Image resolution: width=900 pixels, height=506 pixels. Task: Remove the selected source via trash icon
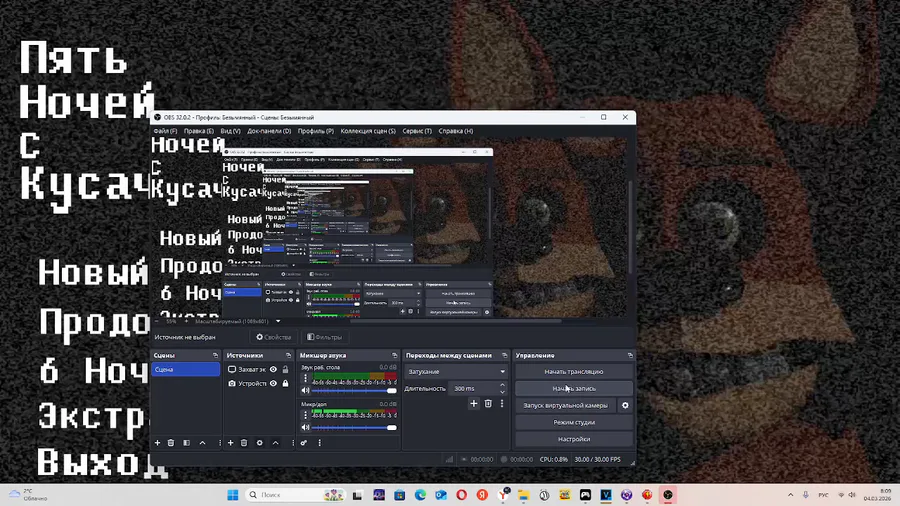244,443
